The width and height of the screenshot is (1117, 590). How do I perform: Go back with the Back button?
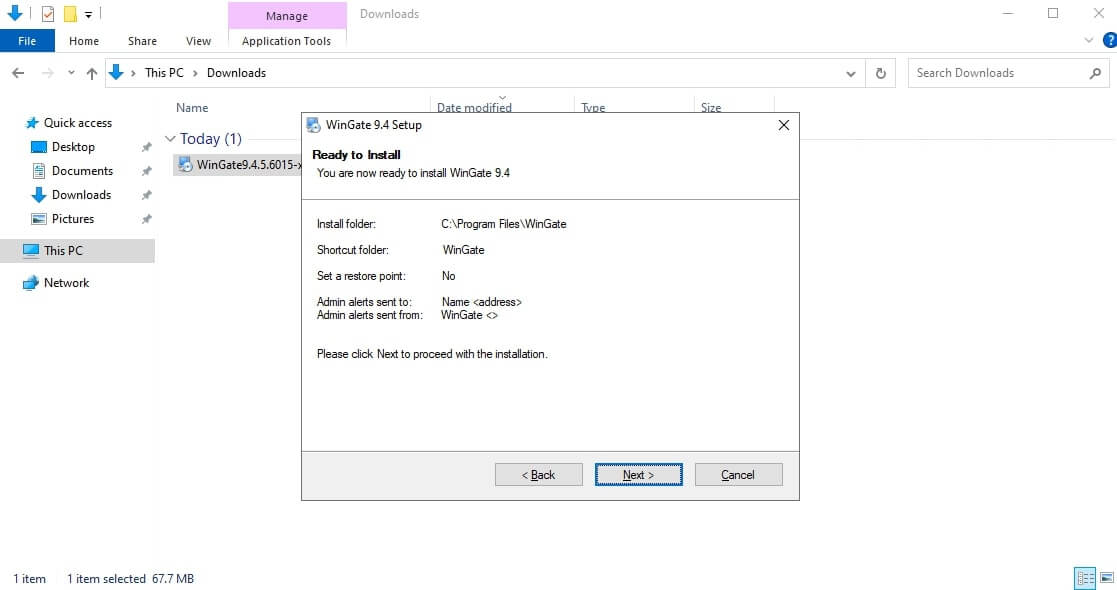539,475
